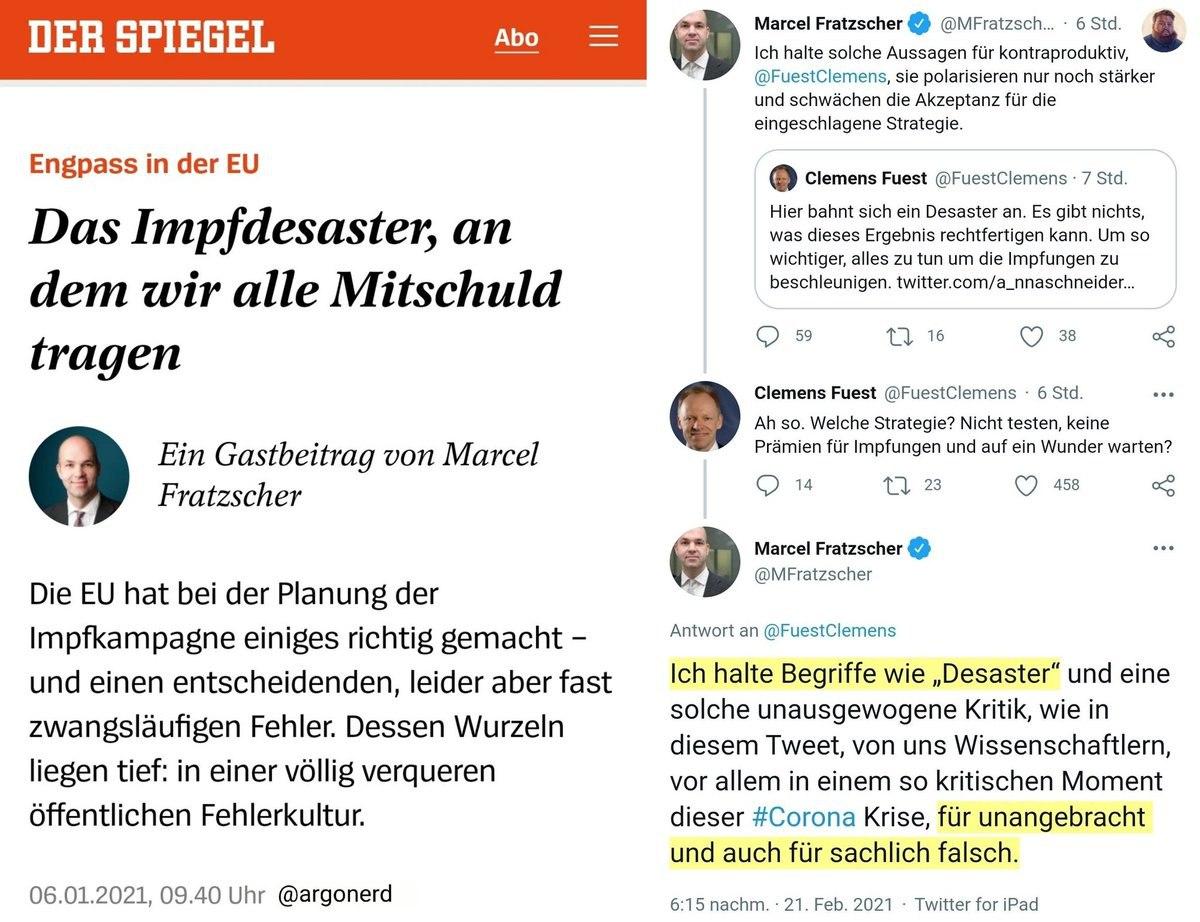Click the Engpass in der EU category
Viewport: 1200px width, 922px height.
coord(144,164)
